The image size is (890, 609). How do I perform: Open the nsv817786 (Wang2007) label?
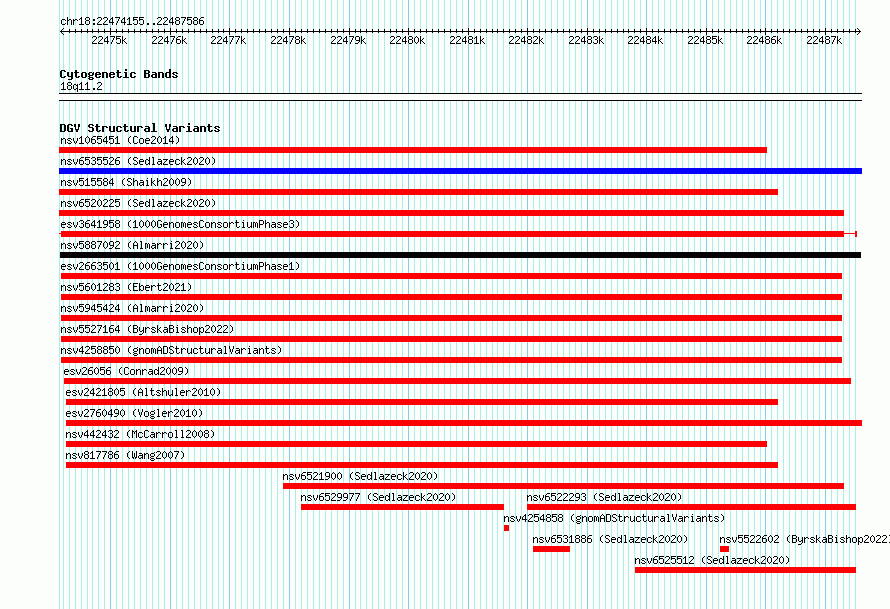click(125, 455)
